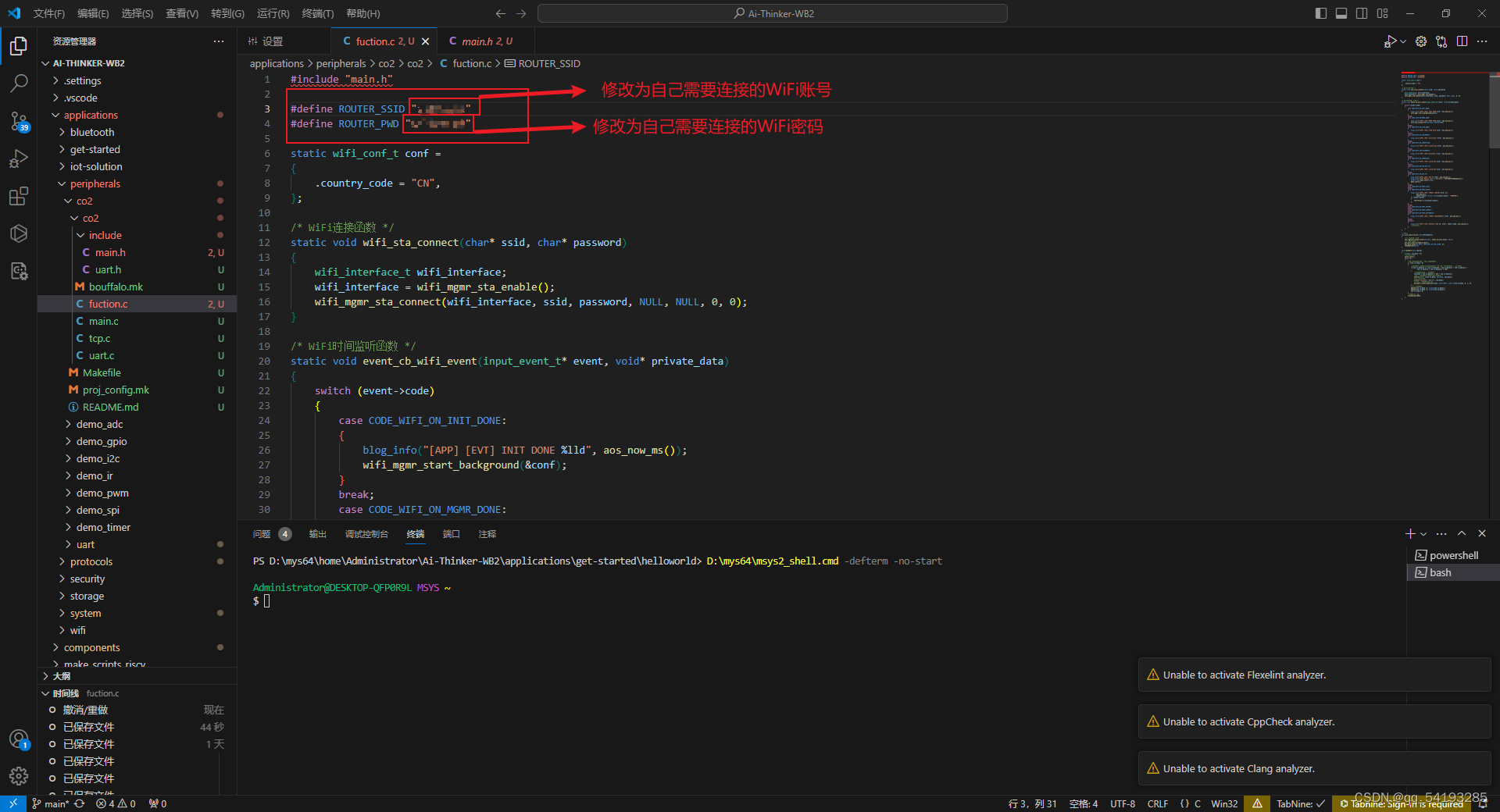
Task: Expand the components folder
Action: [91, 647]
